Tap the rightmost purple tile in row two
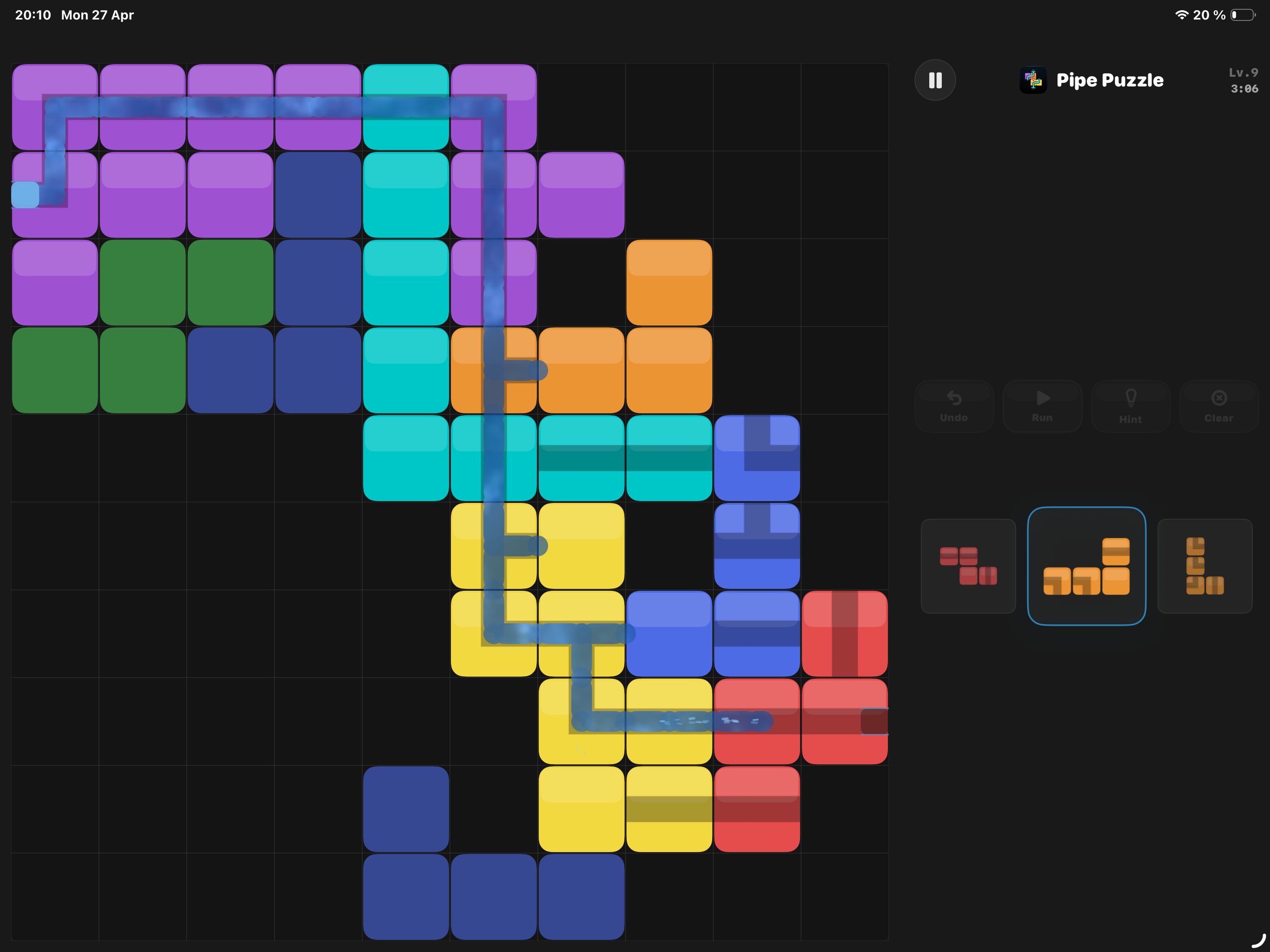The height and width of the screenshot is (952, 1270). coord(581,195)
